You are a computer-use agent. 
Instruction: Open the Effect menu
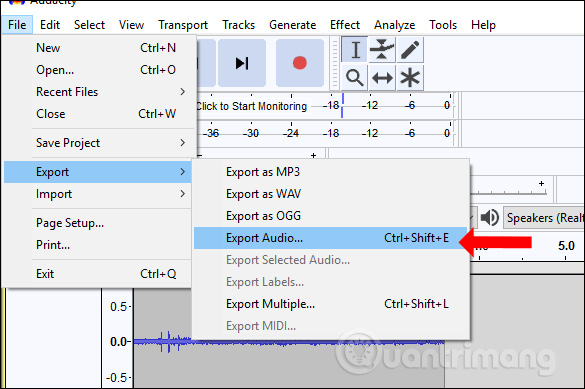pyautogui.click(x=345, y=25)
